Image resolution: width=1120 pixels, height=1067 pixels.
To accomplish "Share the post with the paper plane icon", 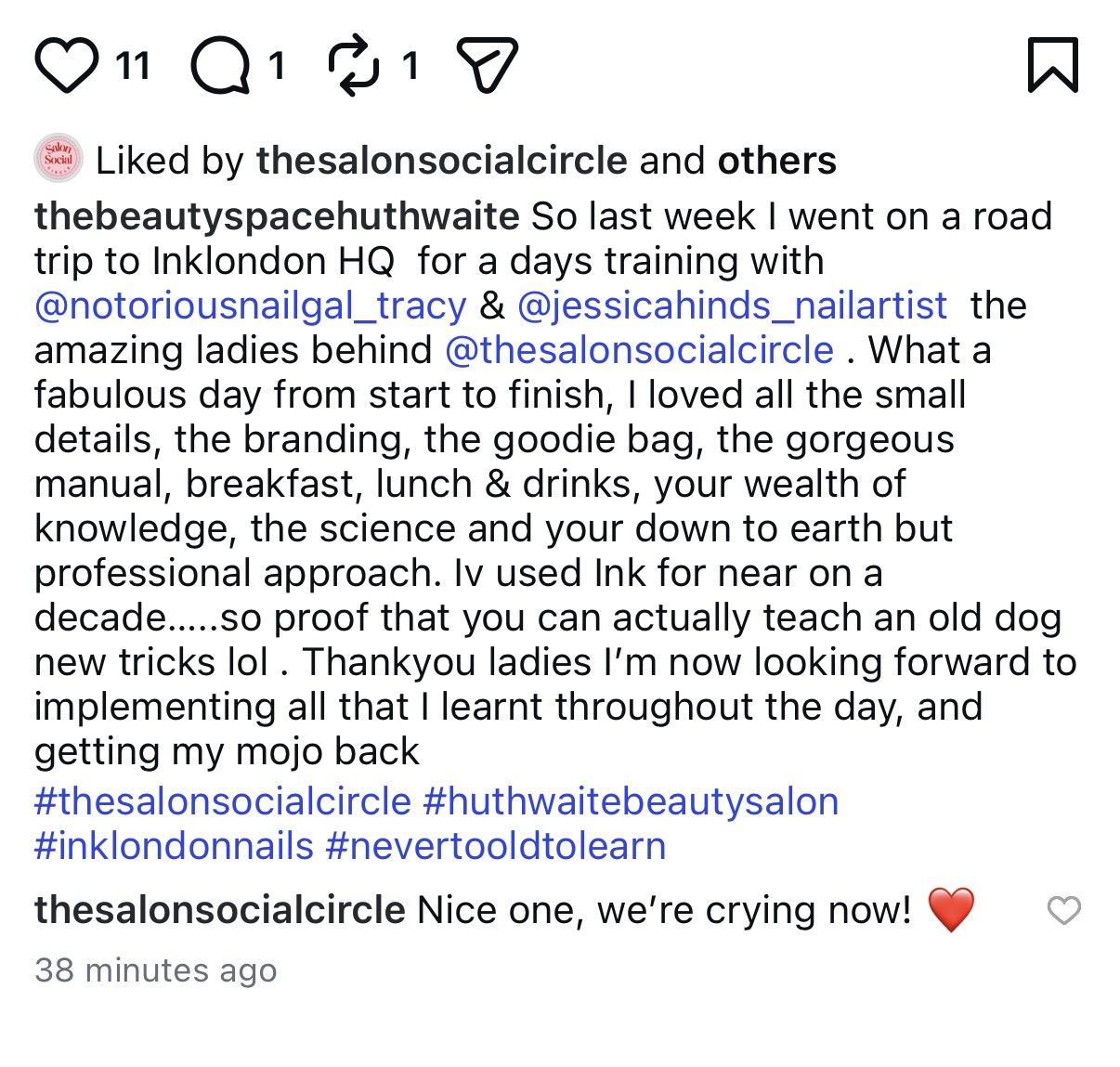I will pos(485,67).
